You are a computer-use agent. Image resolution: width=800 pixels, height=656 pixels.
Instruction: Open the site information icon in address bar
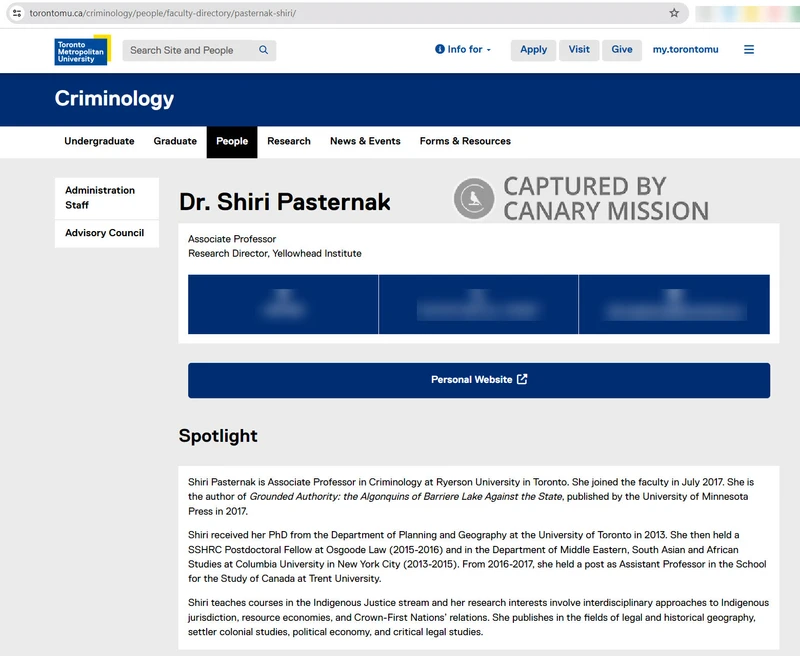pos(17,13)
